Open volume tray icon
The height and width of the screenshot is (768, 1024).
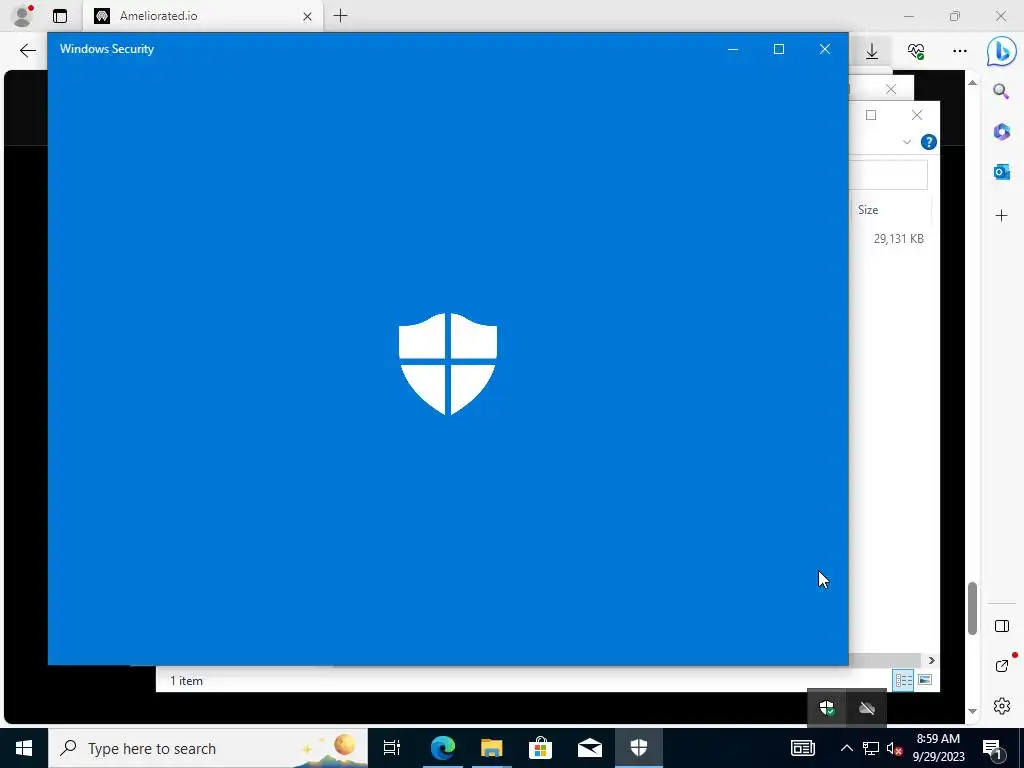click(x=894, y=748)
